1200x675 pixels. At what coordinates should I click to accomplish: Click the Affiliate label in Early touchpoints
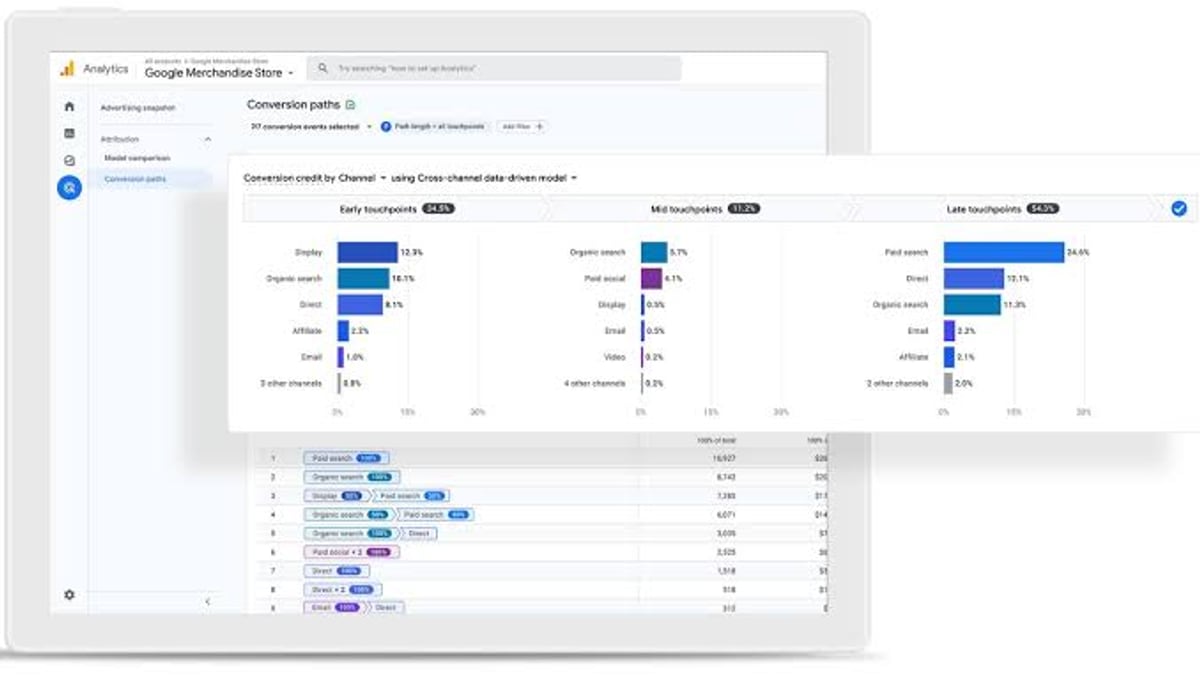pyautogui.click(x=308, y=331)
